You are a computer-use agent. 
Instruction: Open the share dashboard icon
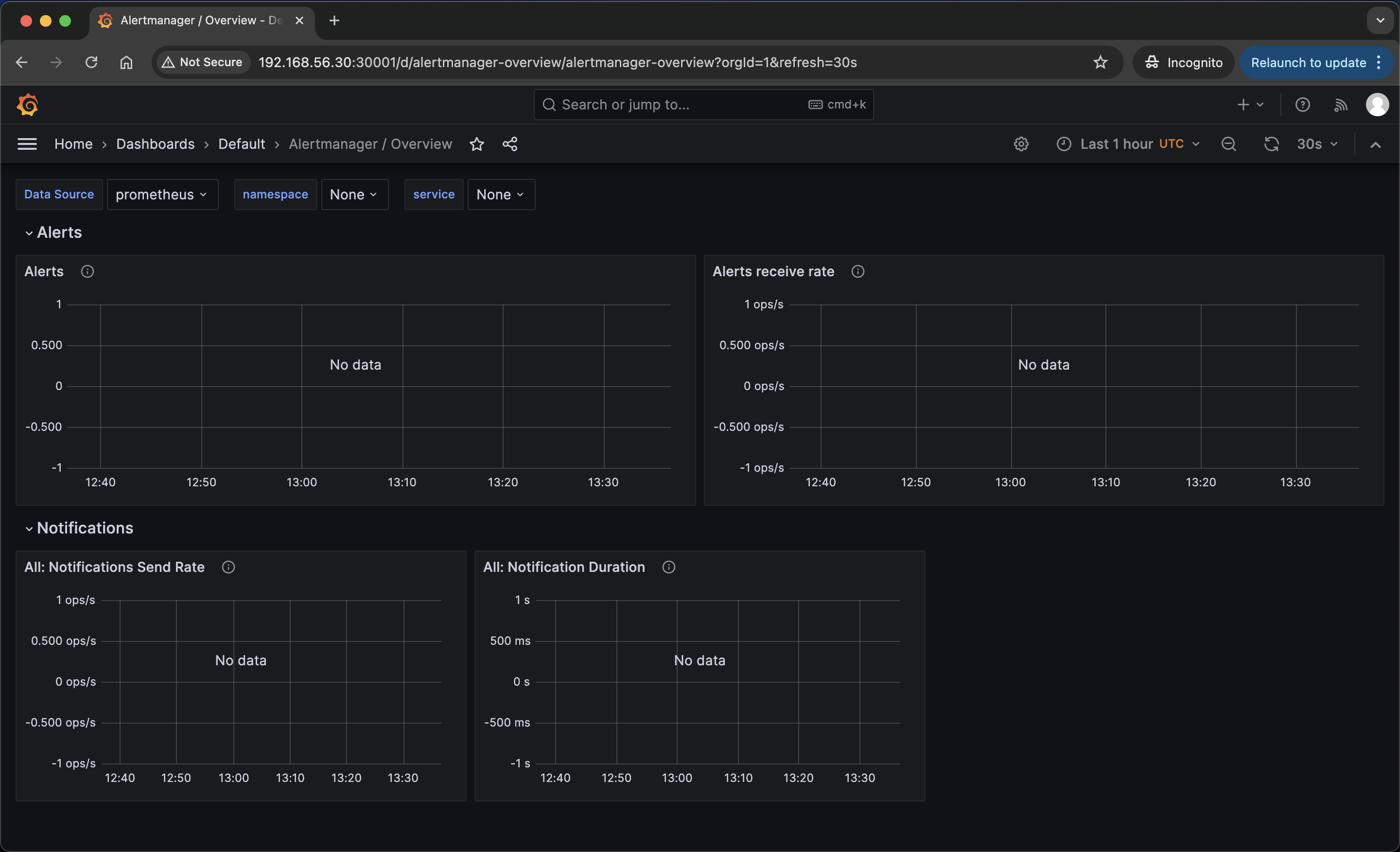click(x=509, y=144)
